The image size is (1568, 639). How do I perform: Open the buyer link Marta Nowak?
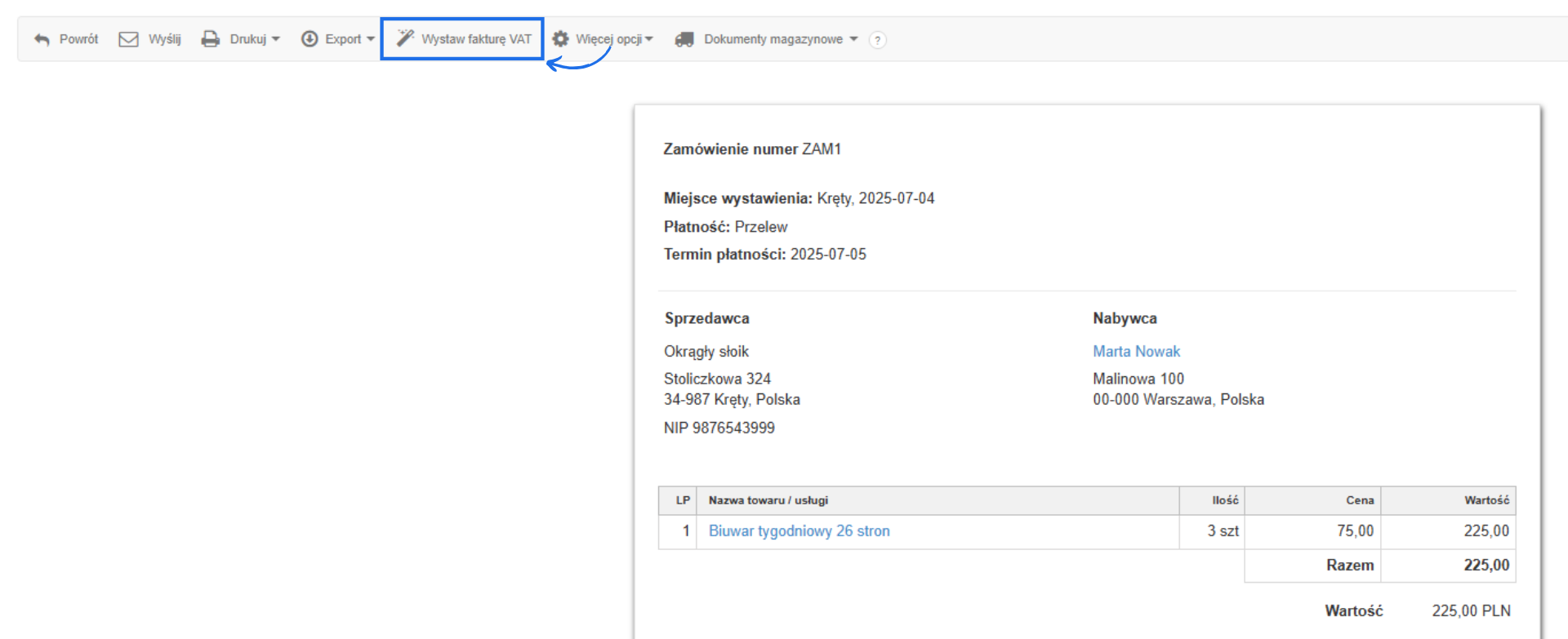[x=1136, y=352]
